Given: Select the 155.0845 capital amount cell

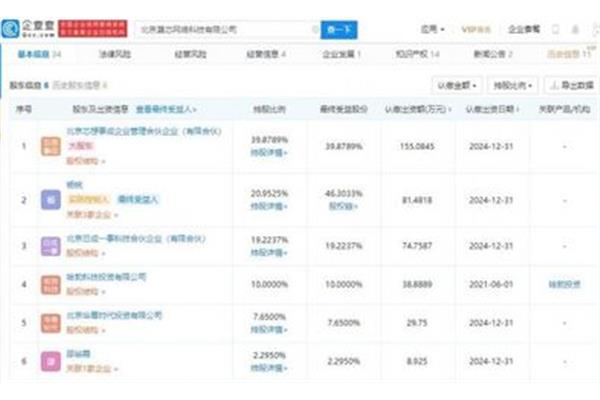Looking at the screenshot, I should [417, 146].
